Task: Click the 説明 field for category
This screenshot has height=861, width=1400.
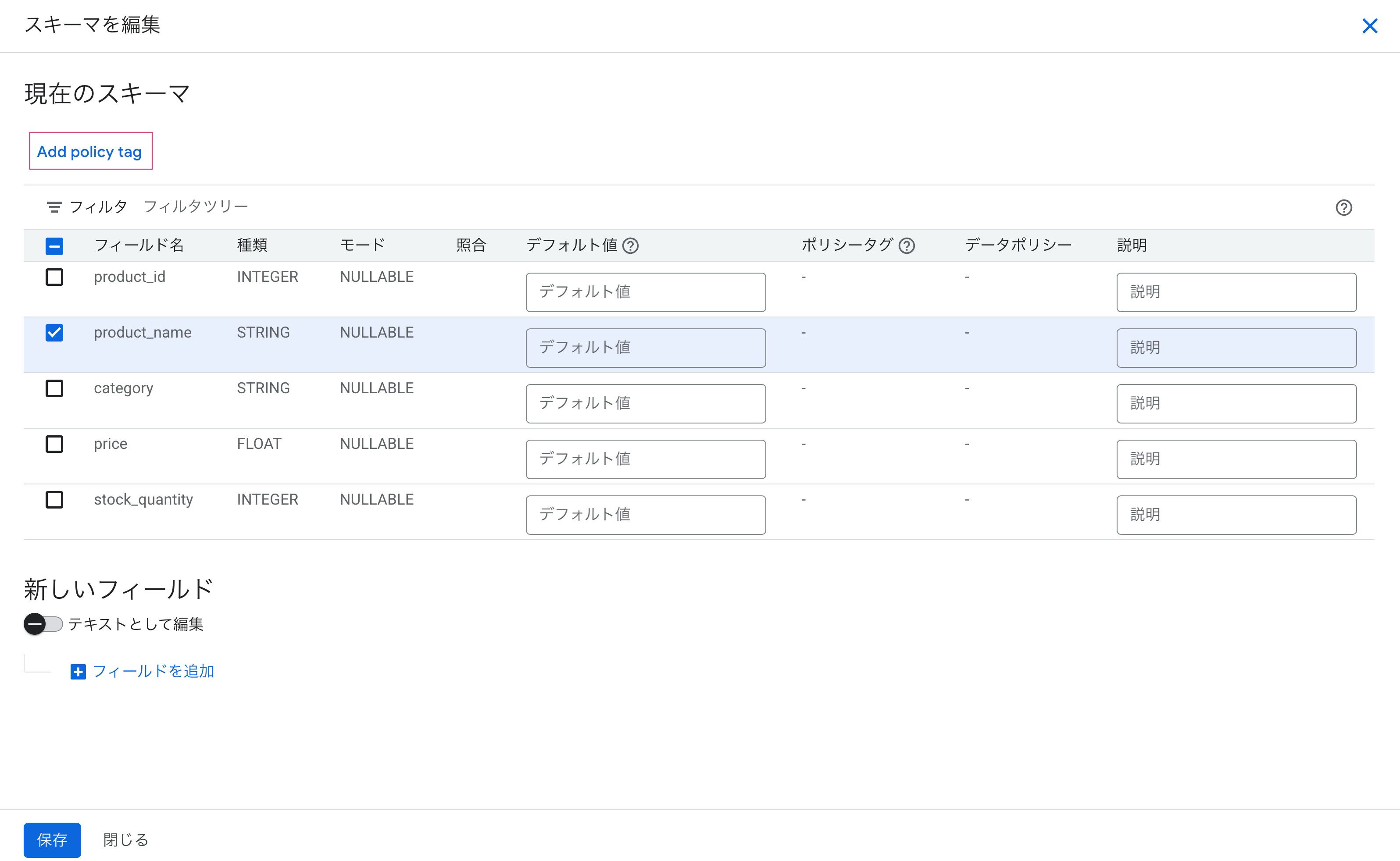Action: pos(1236,404)
